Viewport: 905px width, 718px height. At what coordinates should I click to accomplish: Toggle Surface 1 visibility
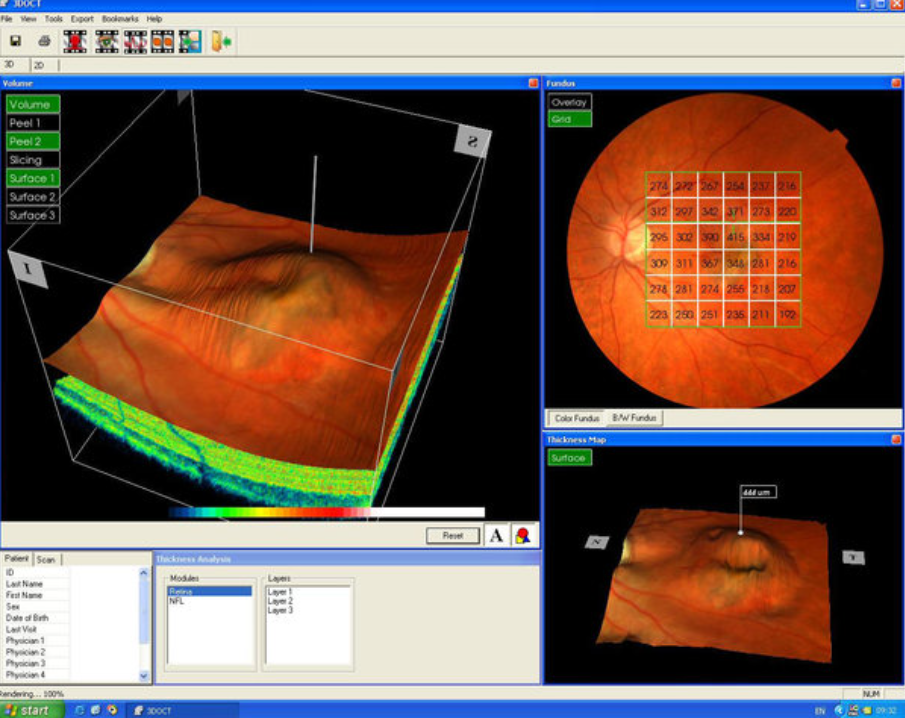(33, 178)
